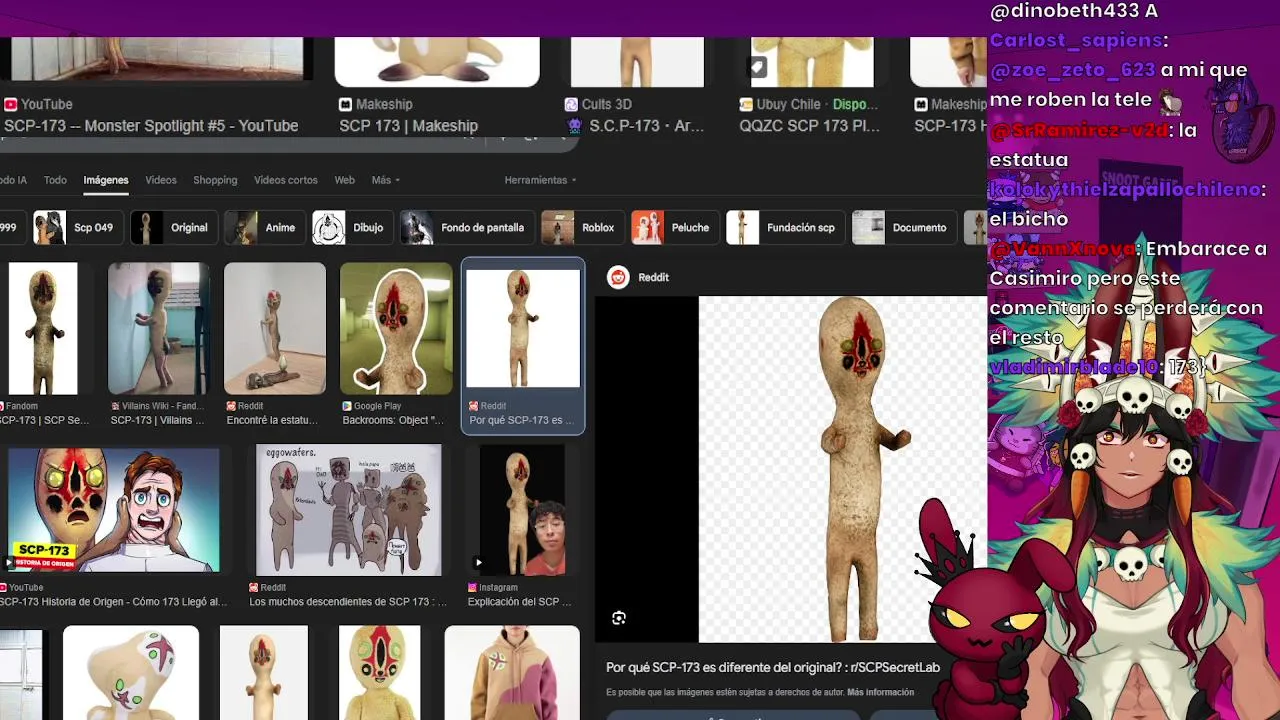Click the Instagram favicon under the video thumbnail
The height and width of the screenshot is (720, 1280).
[x=472, y=588]
